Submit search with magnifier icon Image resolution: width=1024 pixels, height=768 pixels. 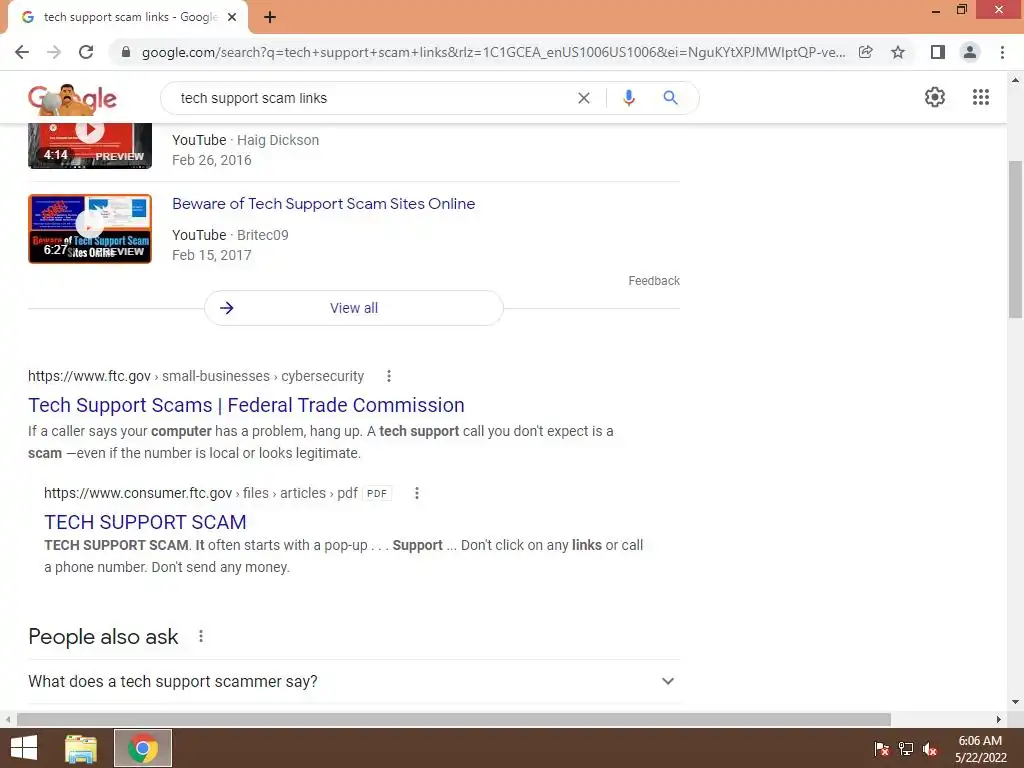(x=670, y=98)
